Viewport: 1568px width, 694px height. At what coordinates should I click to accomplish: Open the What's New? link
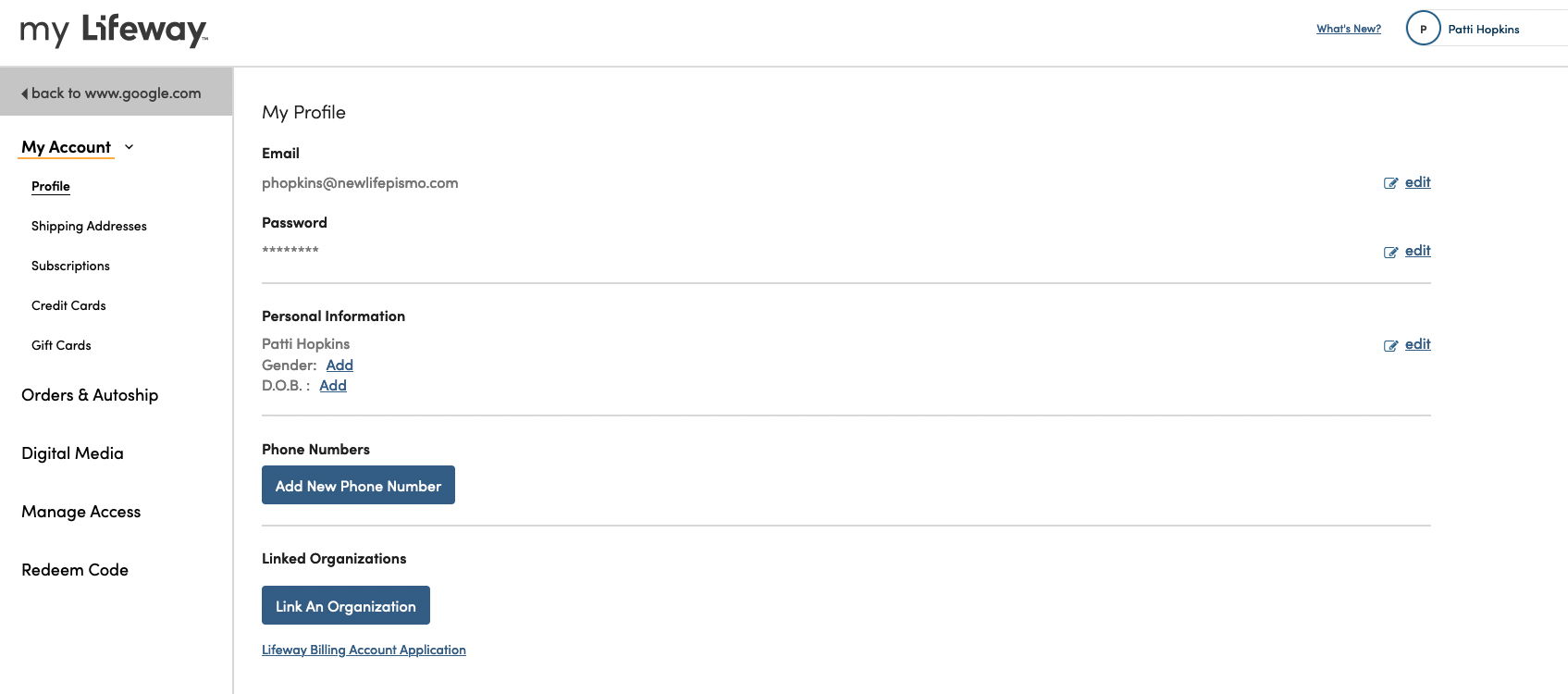point(1348,29)
